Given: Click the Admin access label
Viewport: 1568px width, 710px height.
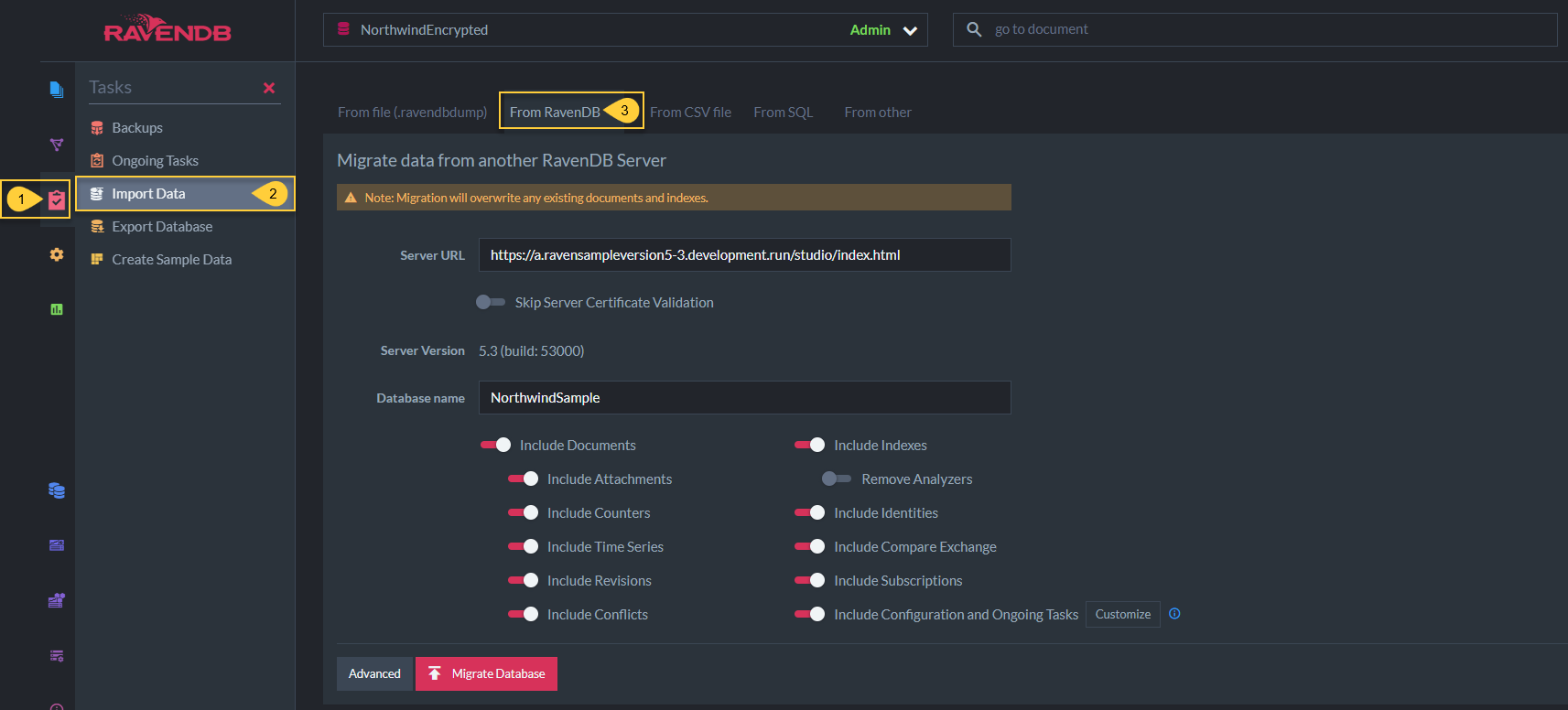Looking at the screenshot, I should pyautogui.click(x=870, y=30).
